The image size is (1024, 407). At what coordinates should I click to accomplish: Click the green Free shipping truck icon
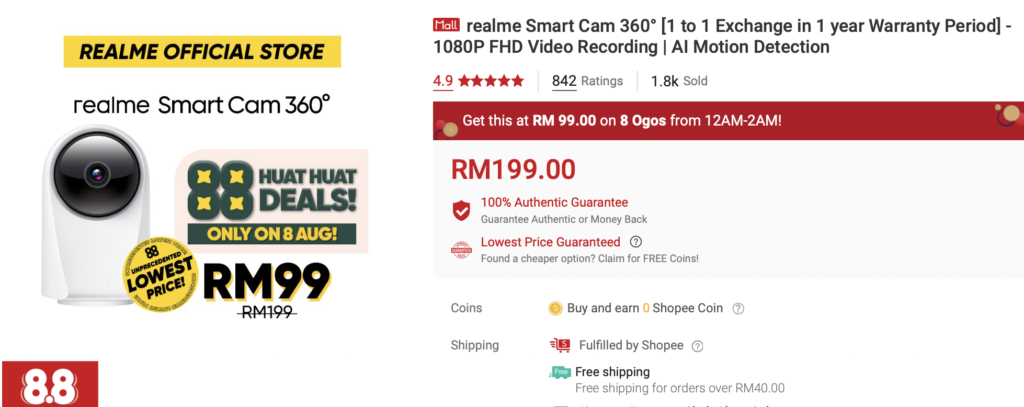coord(560,372)
